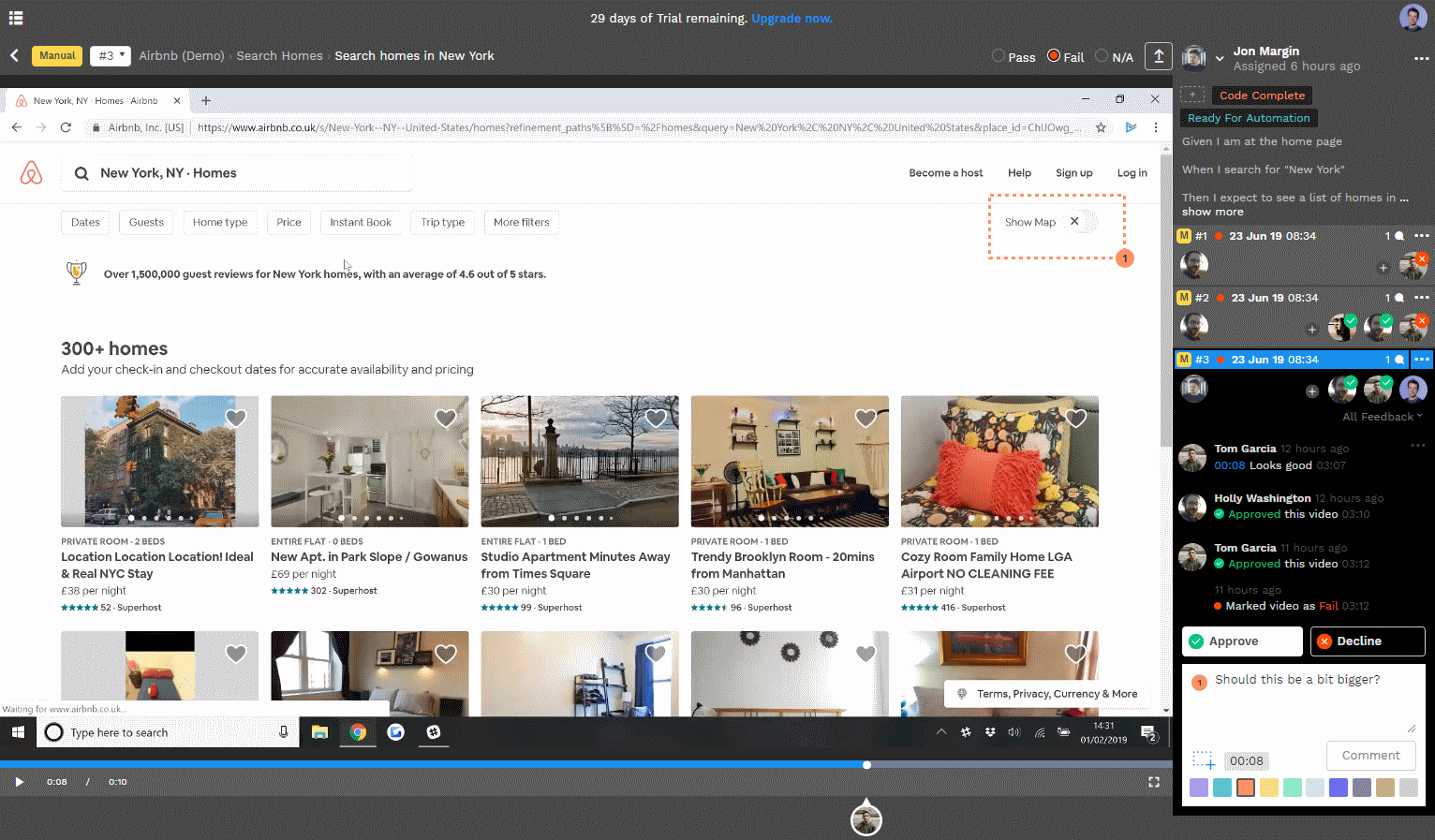Add a reviewer to run #2
The image size is (1435, 840).
[1311, 330]
